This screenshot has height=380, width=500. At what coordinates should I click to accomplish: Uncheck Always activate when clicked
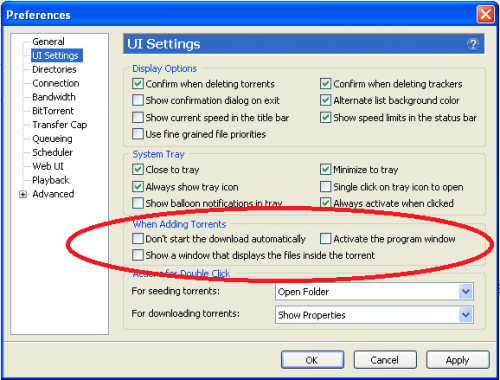[x=325, y=203]
